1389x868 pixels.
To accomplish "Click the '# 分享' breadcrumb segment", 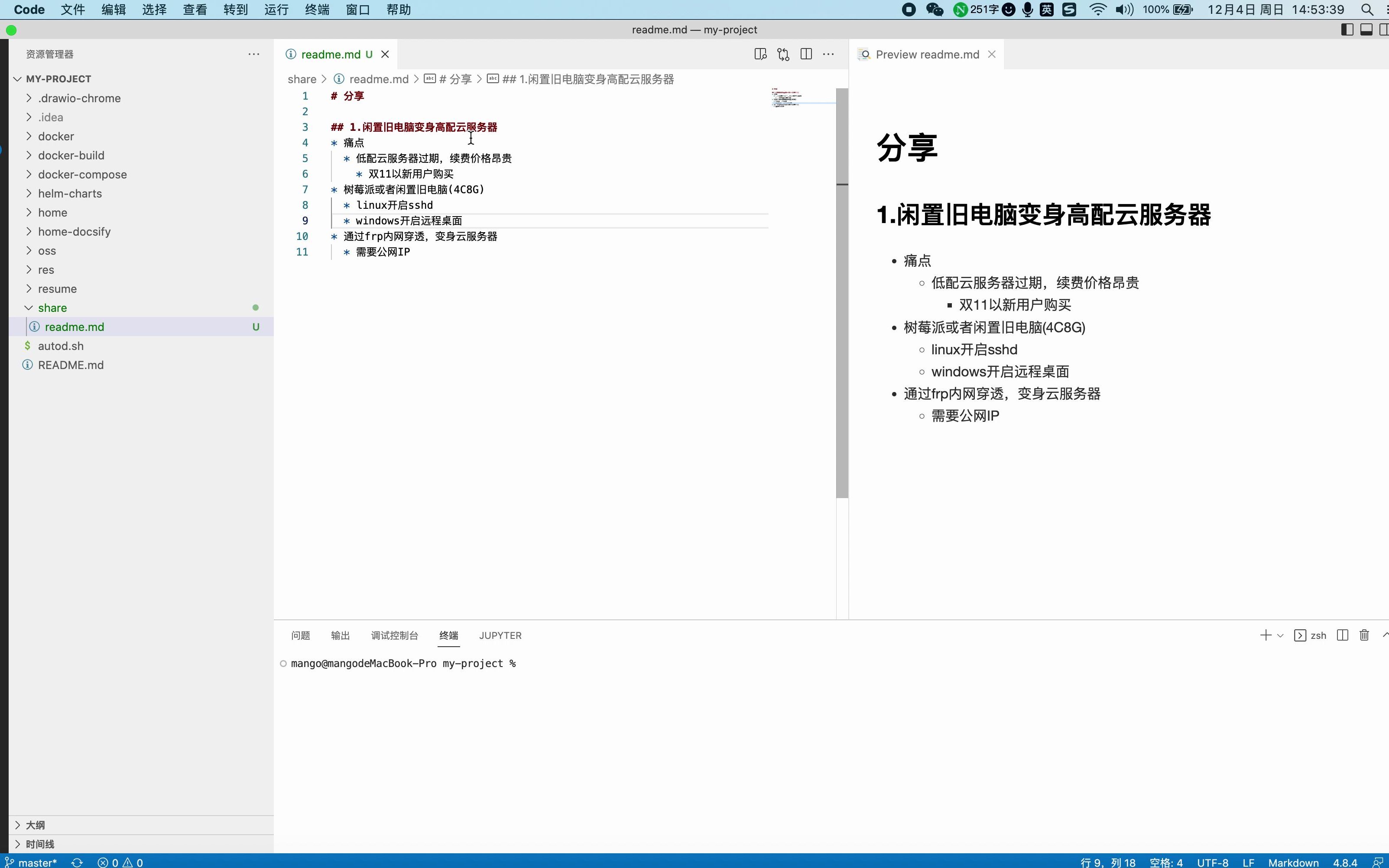I will 448,79.
